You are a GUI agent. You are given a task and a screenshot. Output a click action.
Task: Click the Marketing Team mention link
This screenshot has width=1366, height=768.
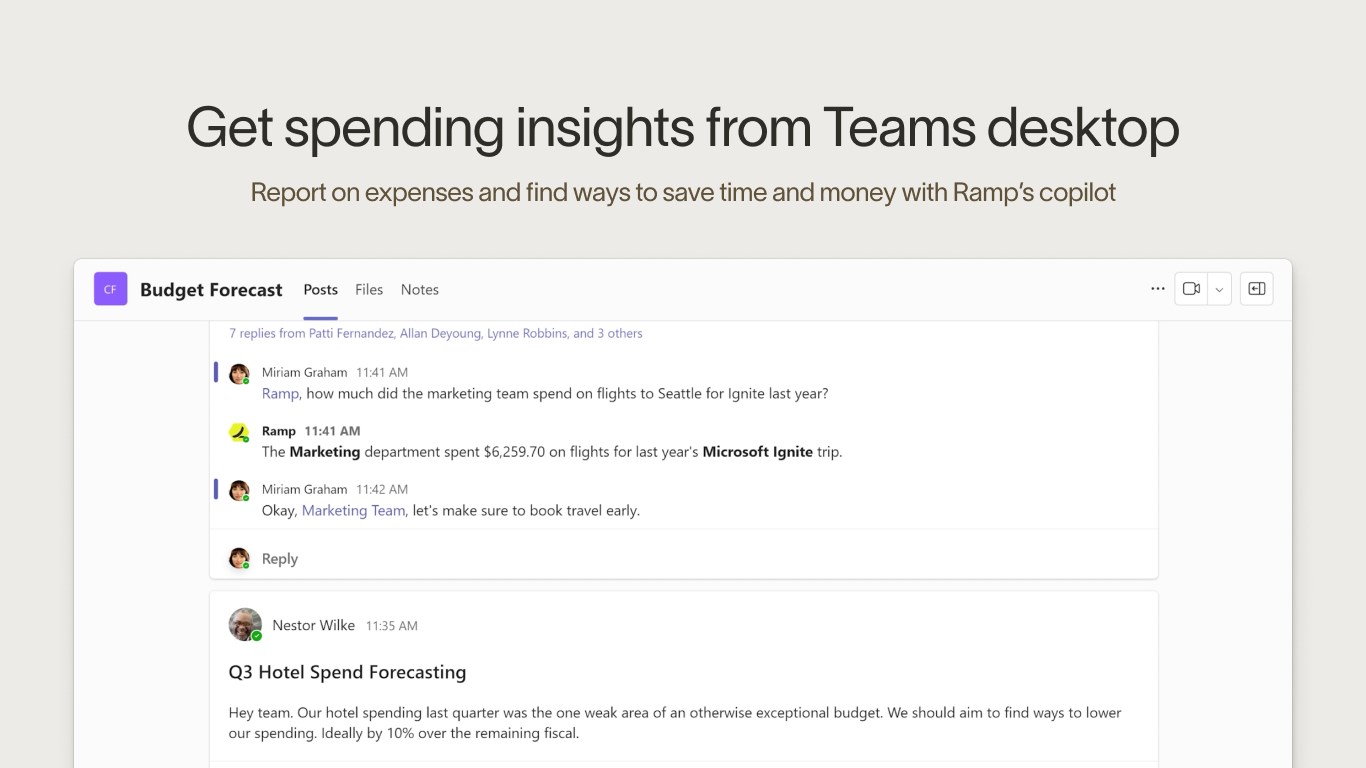coord(353,511)
